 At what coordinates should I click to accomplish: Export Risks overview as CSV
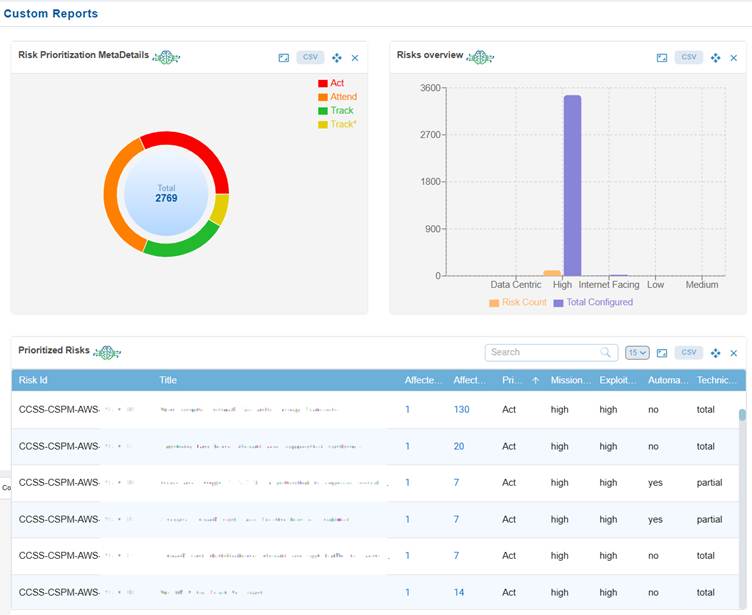tap(689, 58)
